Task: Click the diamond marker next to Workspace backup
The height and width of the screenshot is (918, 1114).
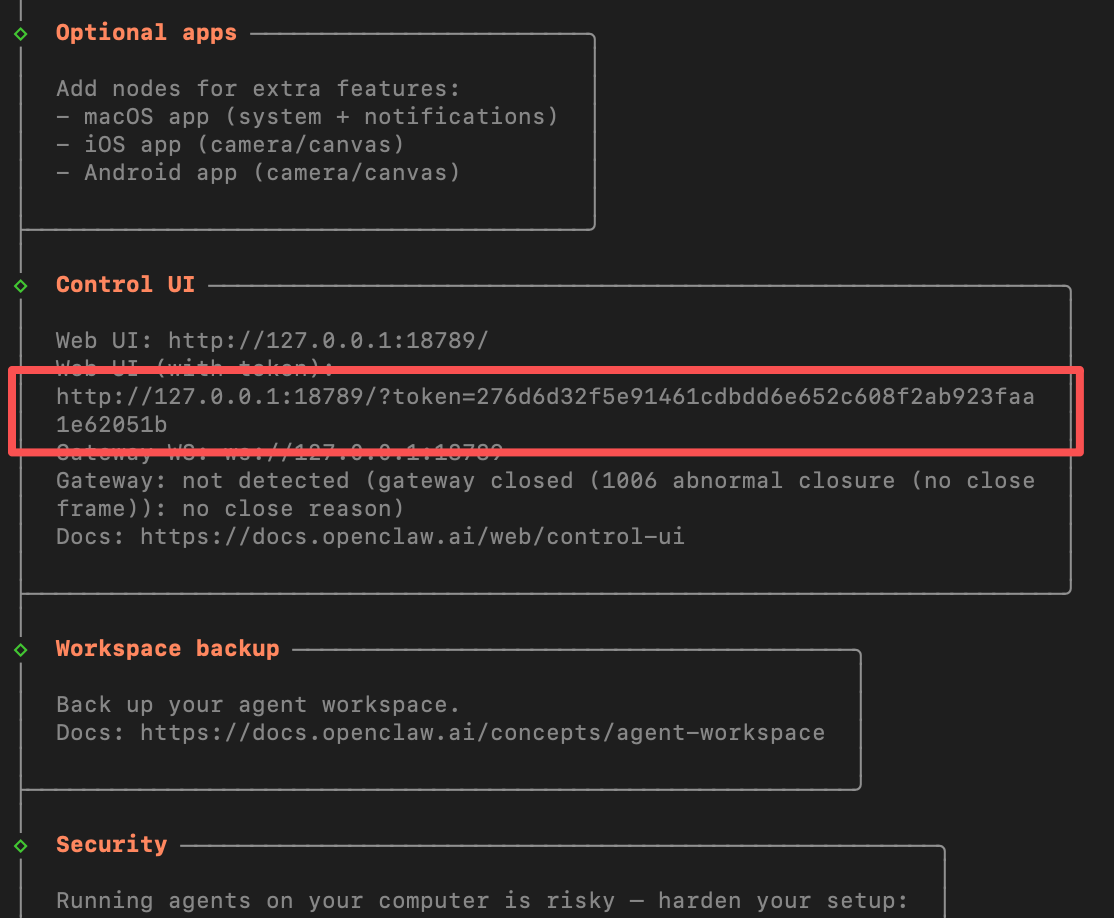Action: pyautogui.click(x=20, y=650)
